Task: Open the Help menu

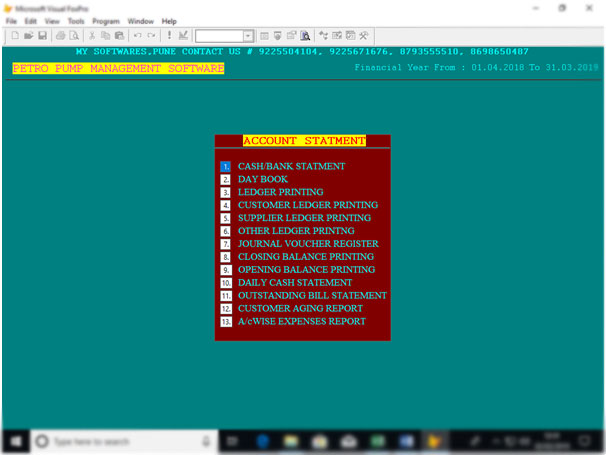Action: click(169, 21)
